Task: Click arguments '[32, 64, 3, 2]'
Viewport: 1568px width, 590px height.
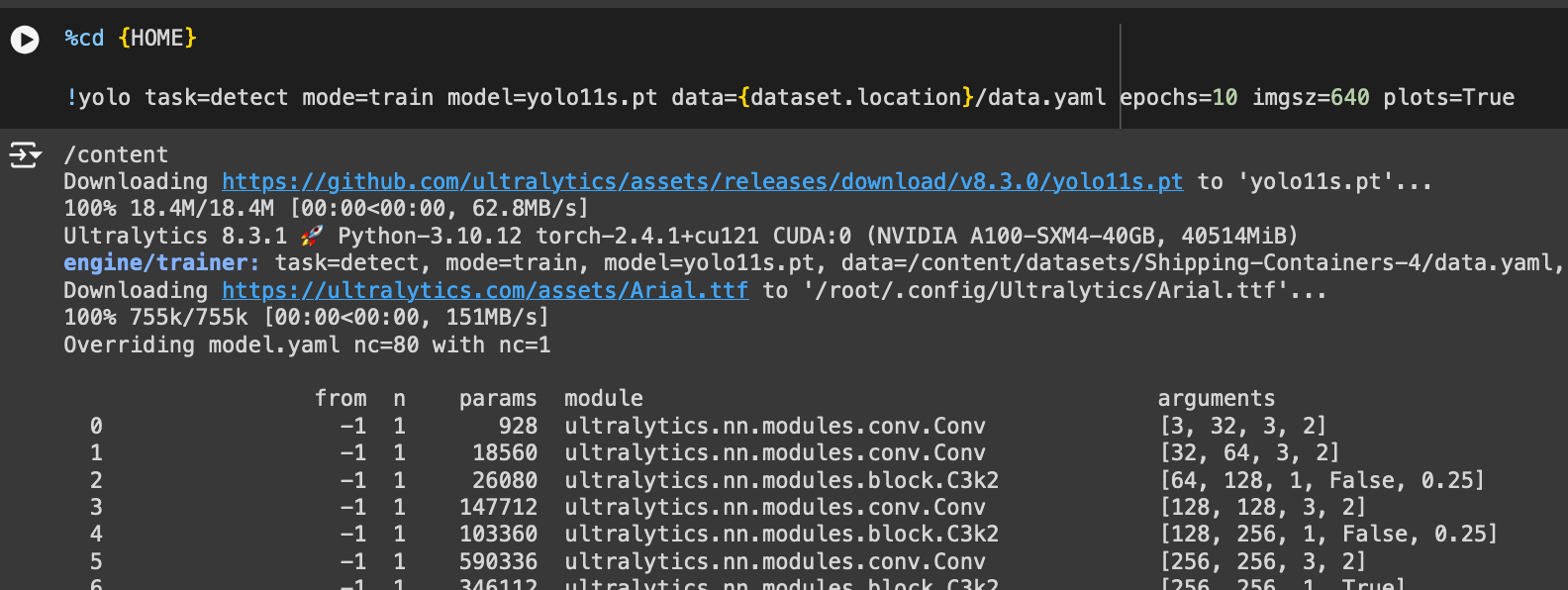Action: point(1249,452)
